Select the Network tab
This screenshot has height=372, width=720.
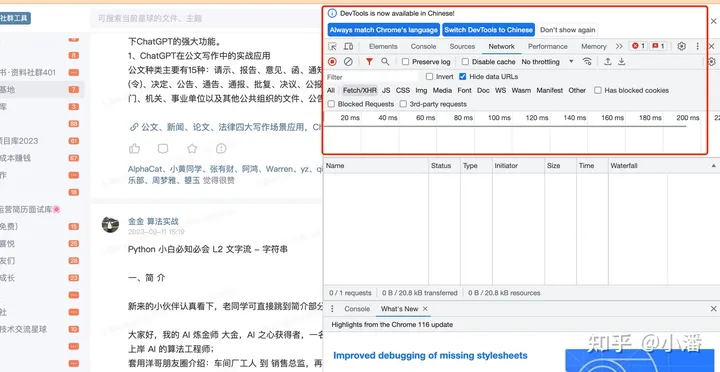coord(501,46)
